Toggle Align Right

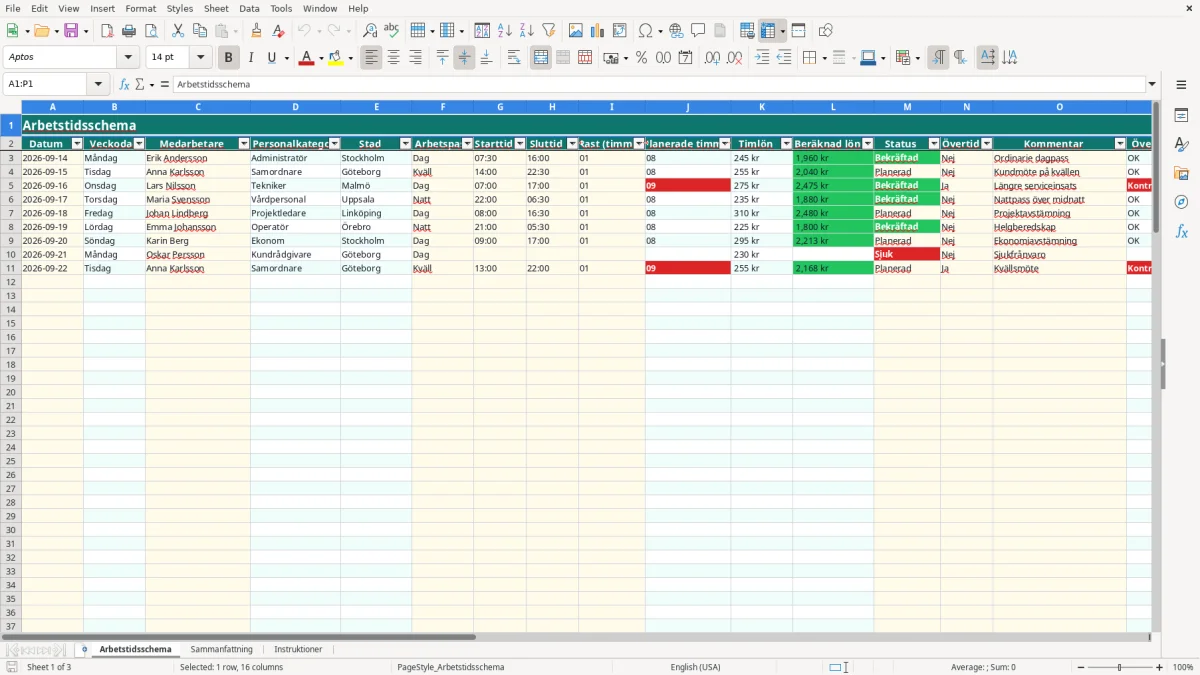click(416, 58)
